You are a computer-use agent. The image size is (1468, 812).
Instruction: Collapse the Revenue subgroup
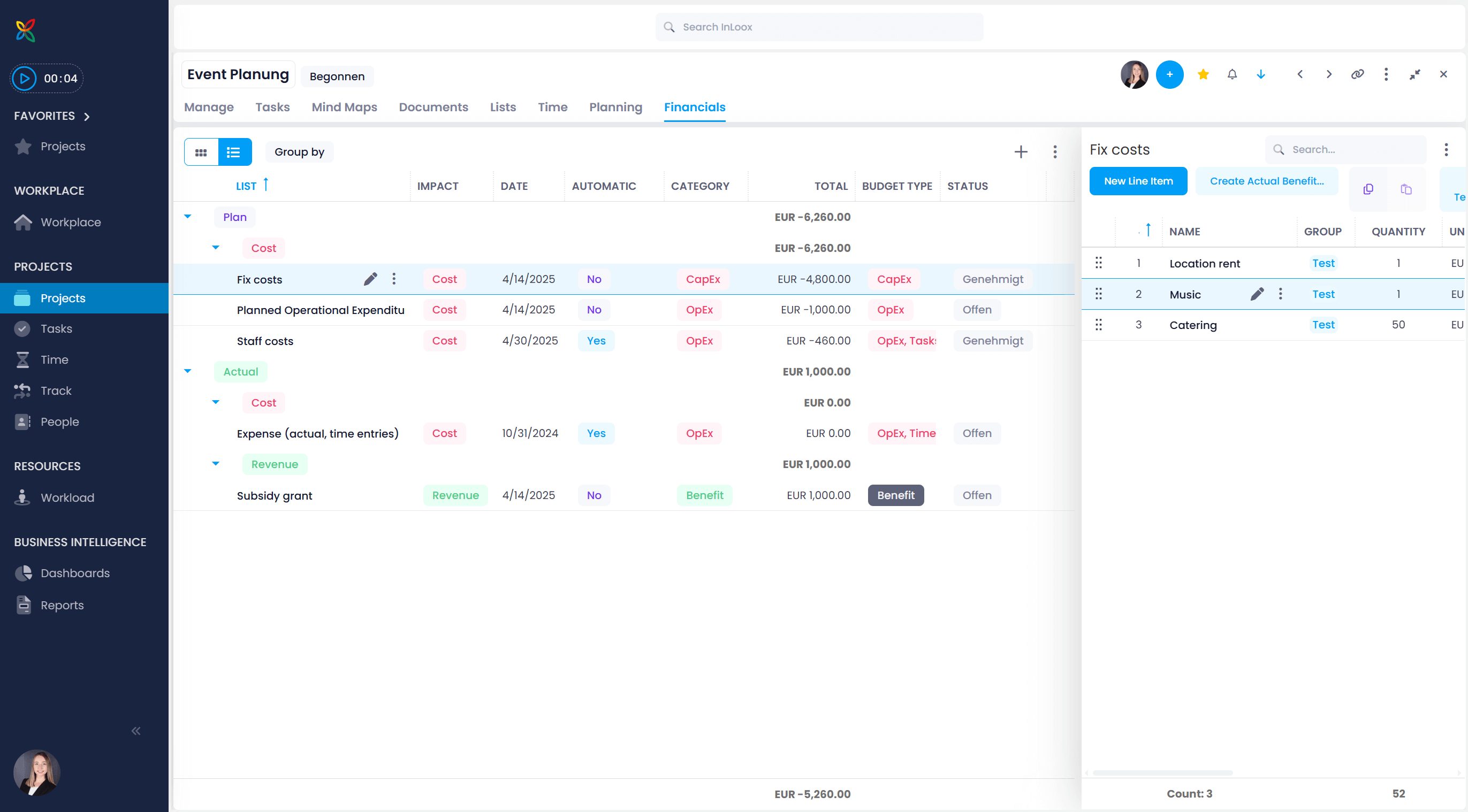click(216, 464)
